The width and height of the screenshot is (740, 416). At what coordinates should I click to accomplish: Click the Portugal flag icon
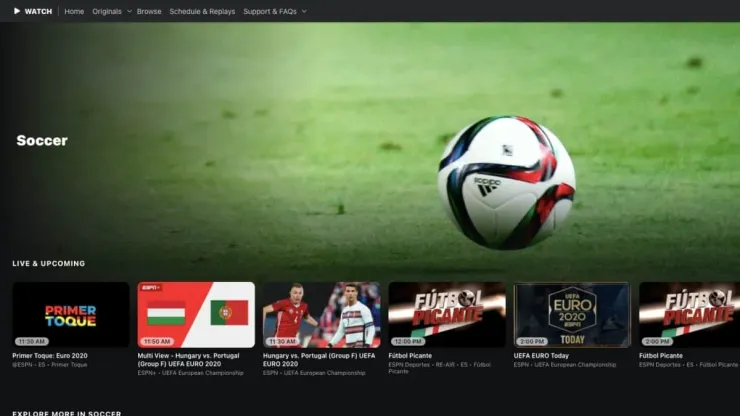click(229, 313)
